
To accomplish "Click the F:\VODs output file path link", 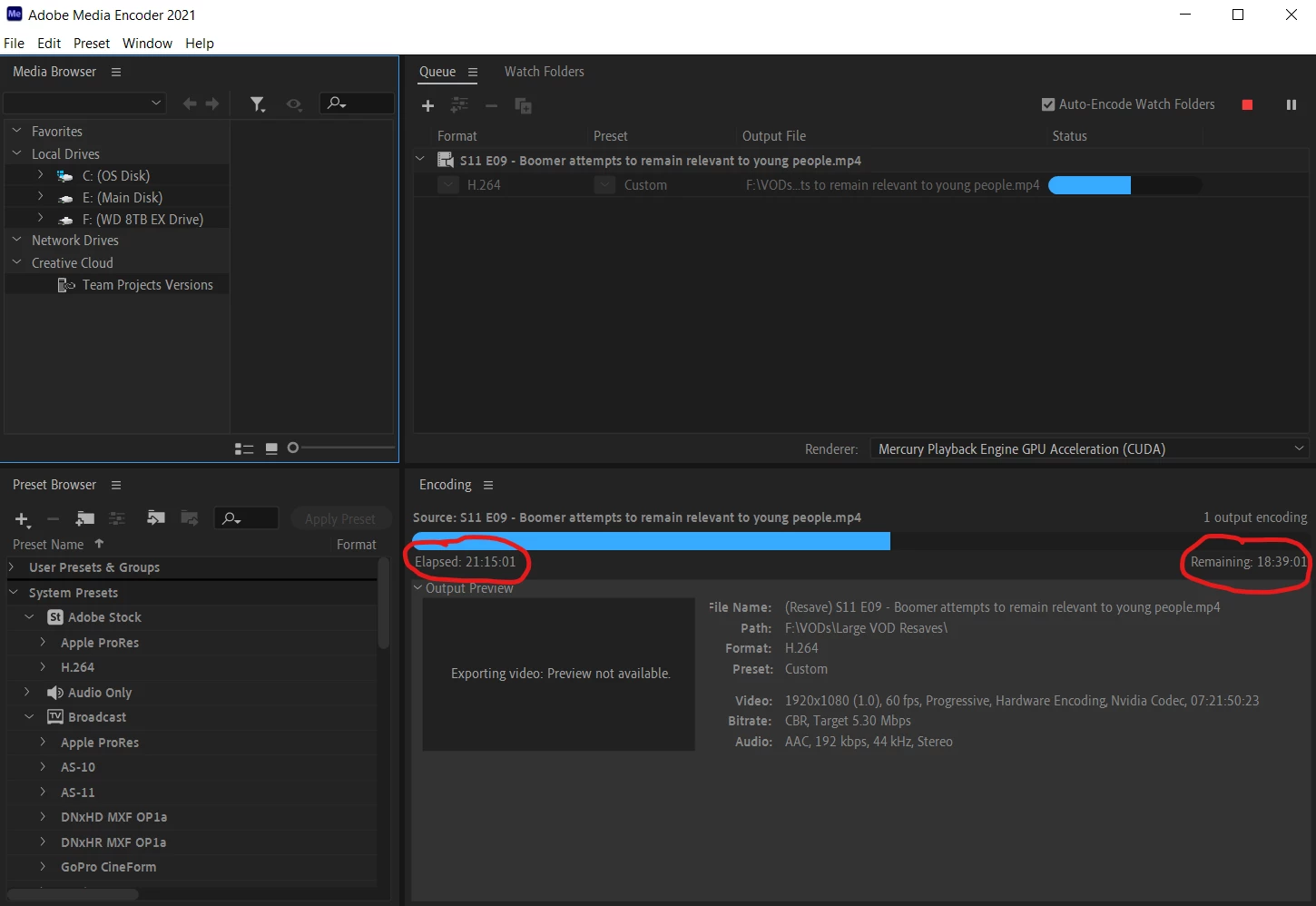I will 892,185.
